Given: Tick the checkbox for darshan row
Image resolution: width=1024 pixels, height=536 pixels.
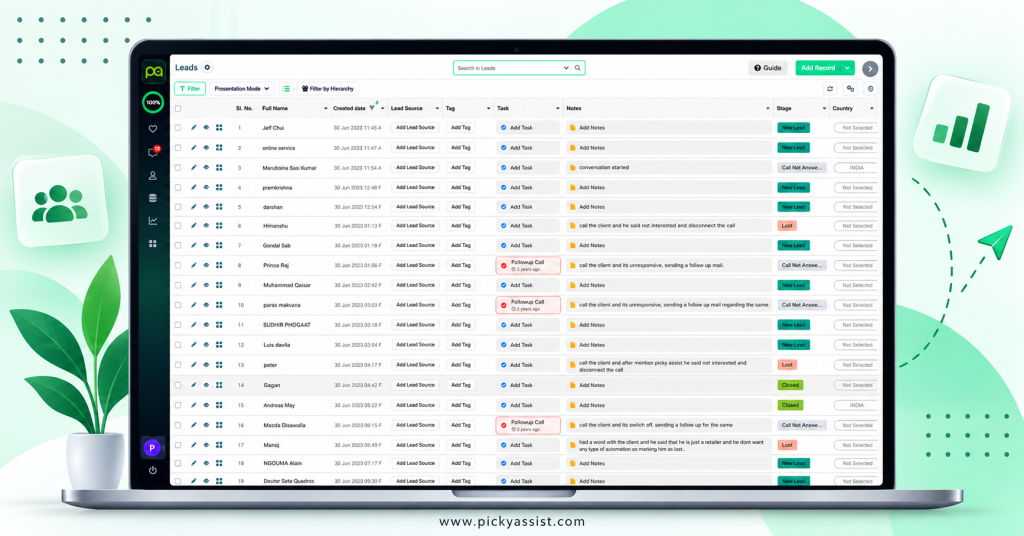Looking at the screenshot, I should (x=178, y=207).
